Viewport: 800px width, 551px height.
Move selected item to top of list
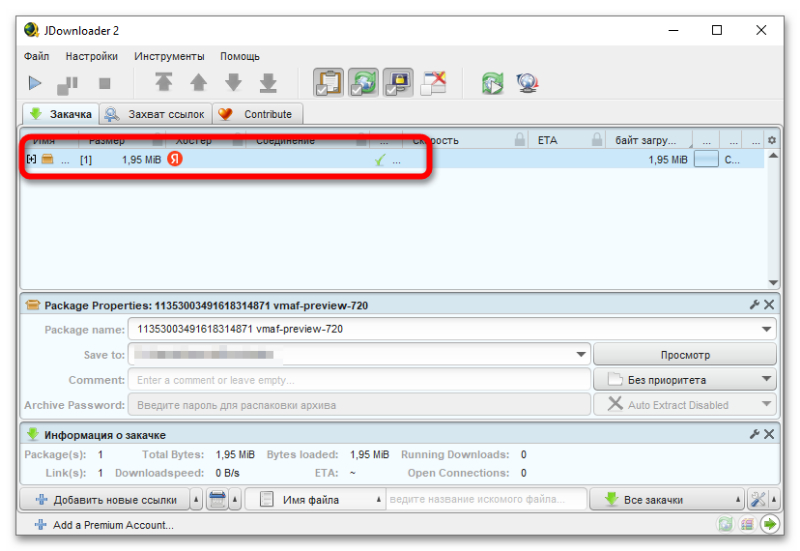pos(163,82)
